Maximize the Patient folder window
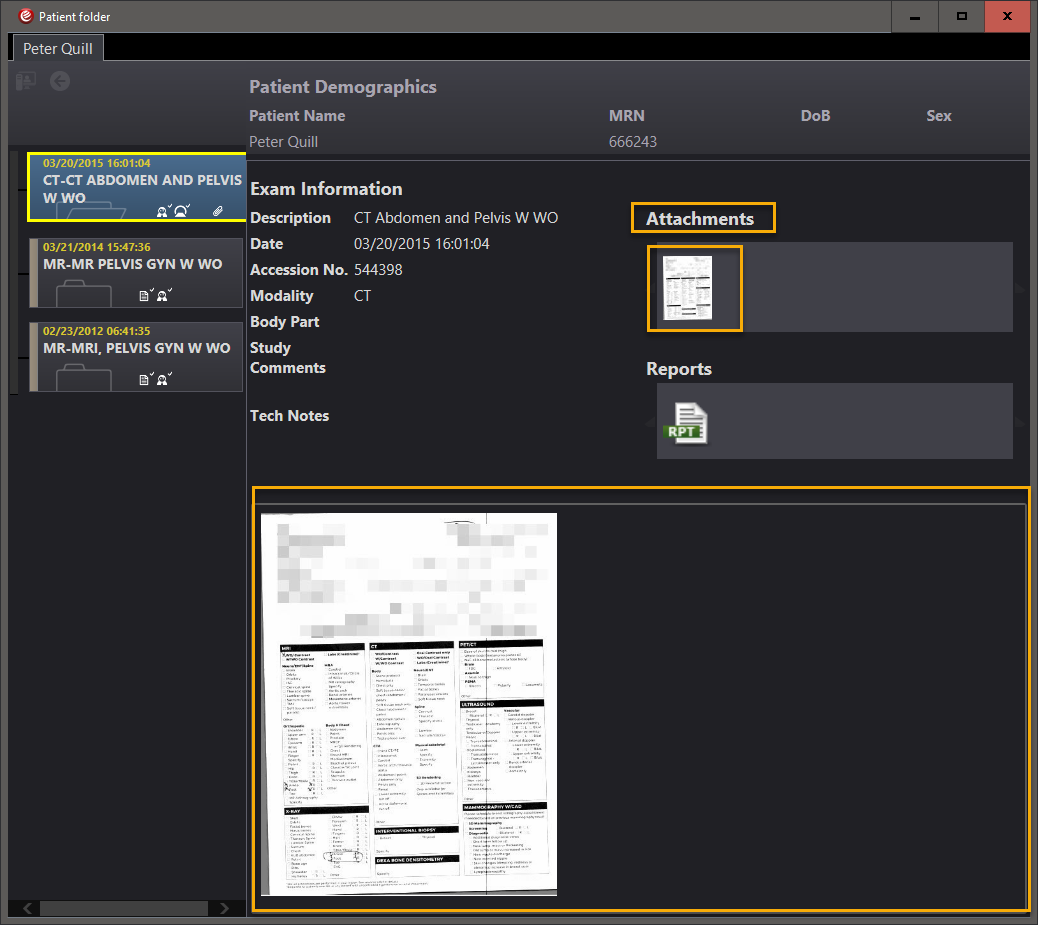Screen dimensions: 1038x925 [961, 17]
